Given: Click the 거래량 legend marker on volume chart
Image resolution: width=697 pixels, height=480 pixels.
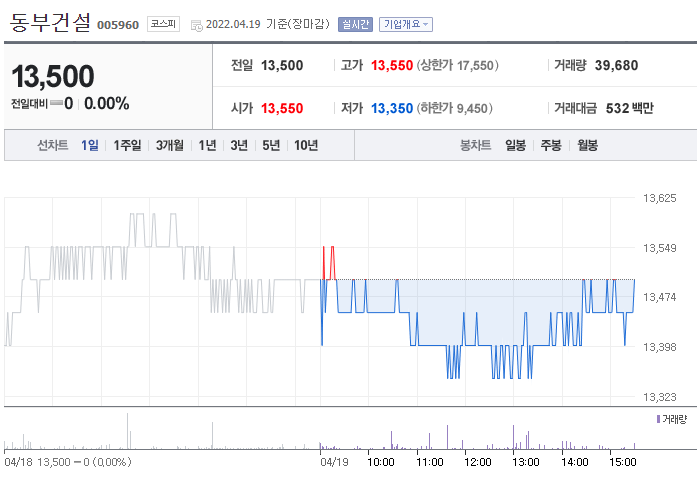Looking at the screenshot, I should click(x=658, y=419).
